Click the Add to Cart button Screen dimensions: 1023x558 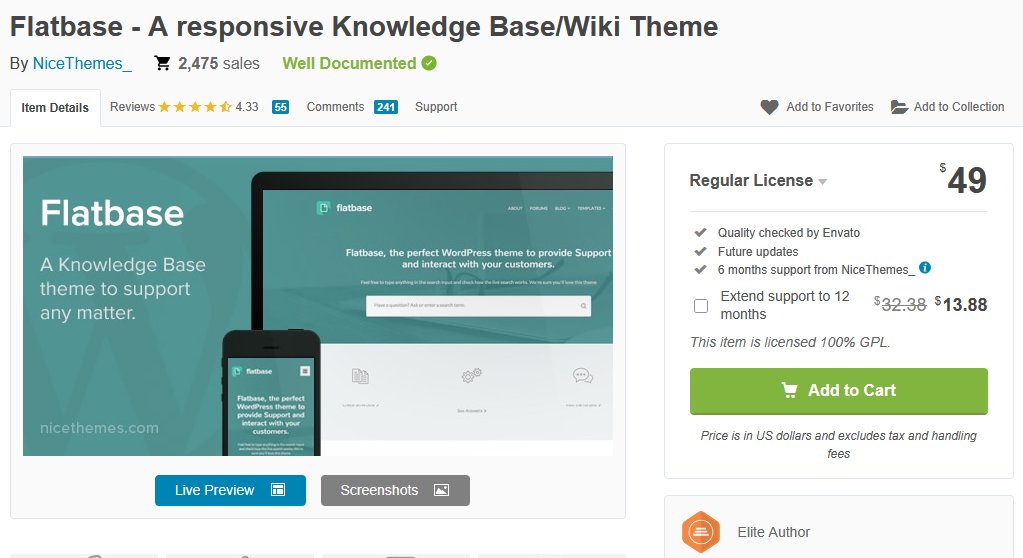click(838, 391)
